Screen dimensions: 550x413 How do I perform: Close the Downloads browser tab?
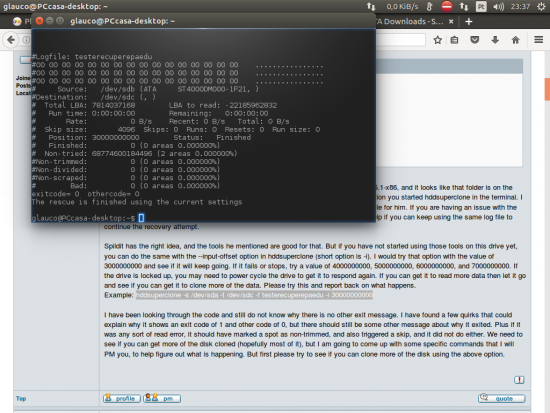451,22
